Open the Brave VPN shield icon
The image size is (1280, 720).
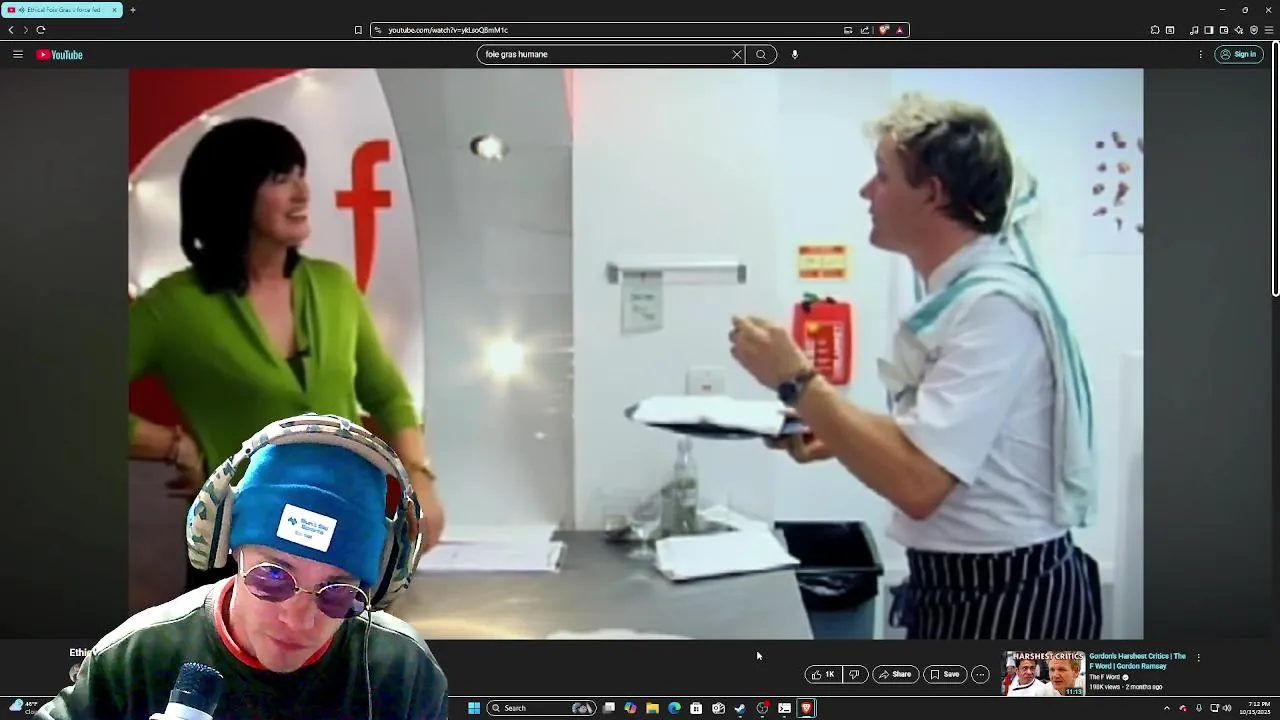(x=1254, y=30)
